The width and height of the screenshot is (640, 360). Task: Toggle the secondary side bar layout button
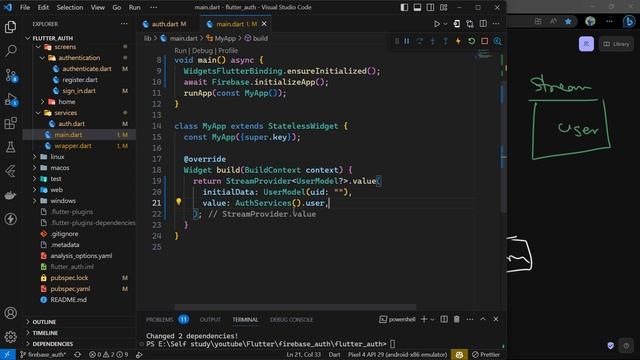point(430,7)
